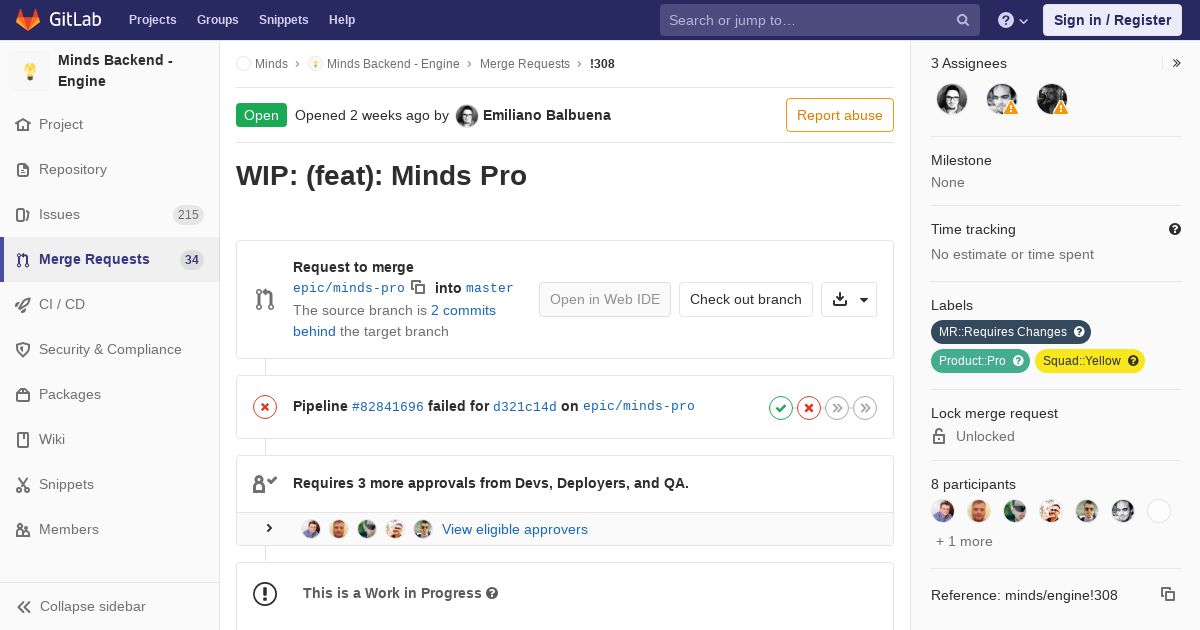Open Projects in top navigation

(x=152, y=20)
